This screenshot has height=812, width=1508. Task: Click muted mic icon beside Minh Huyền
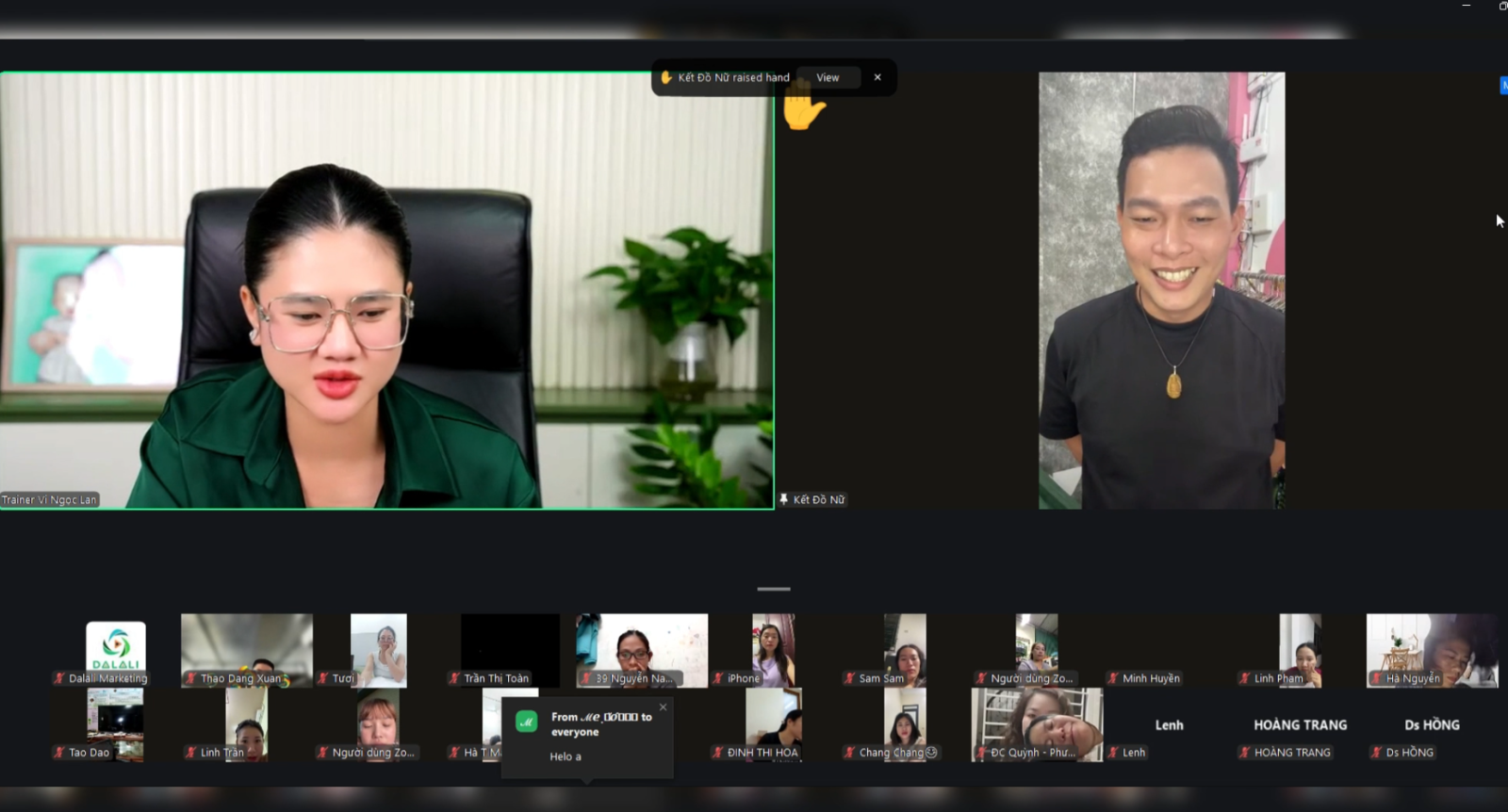click(1114, 678)
